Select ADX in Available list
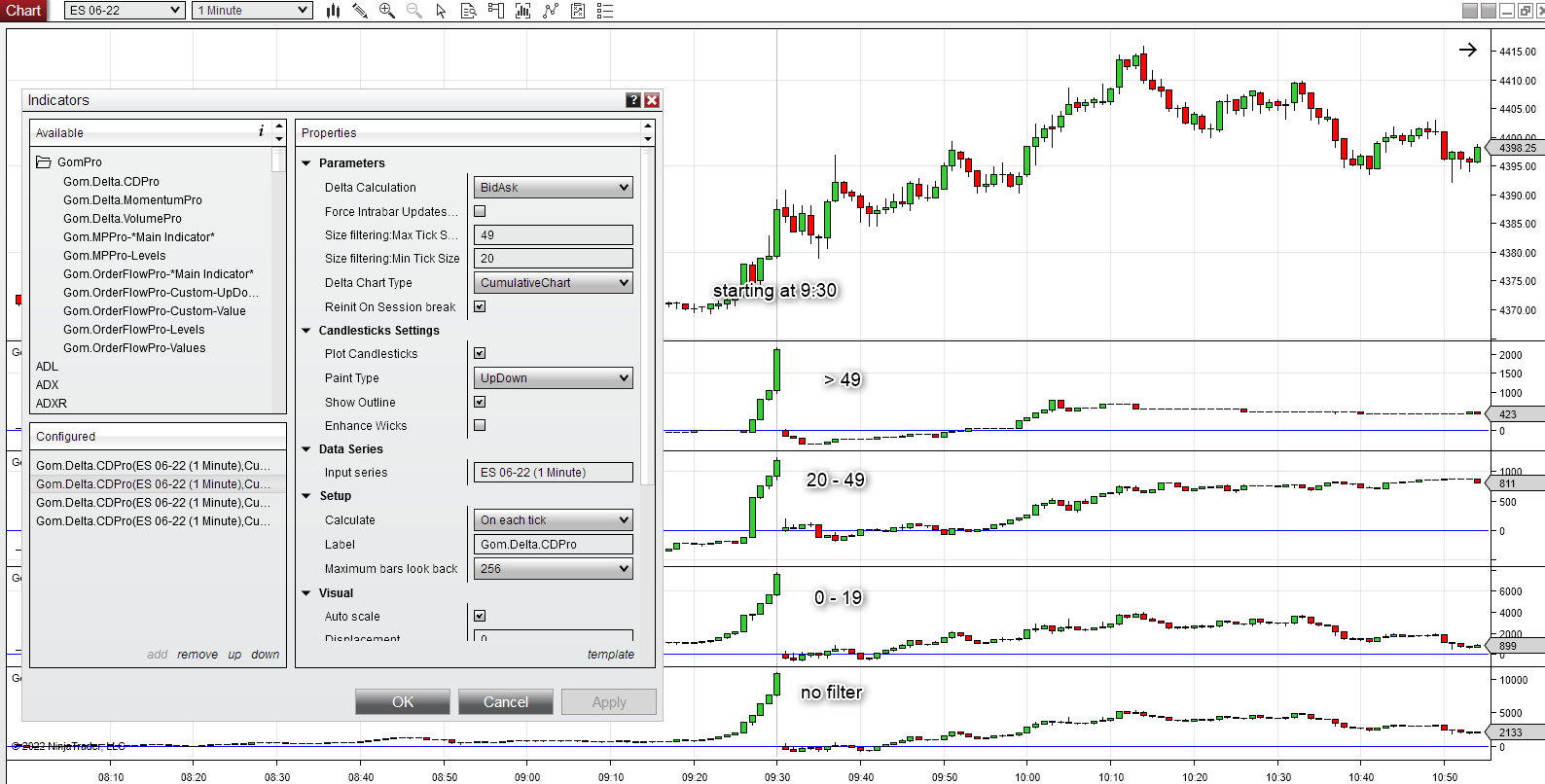 [x=47, y=385]
